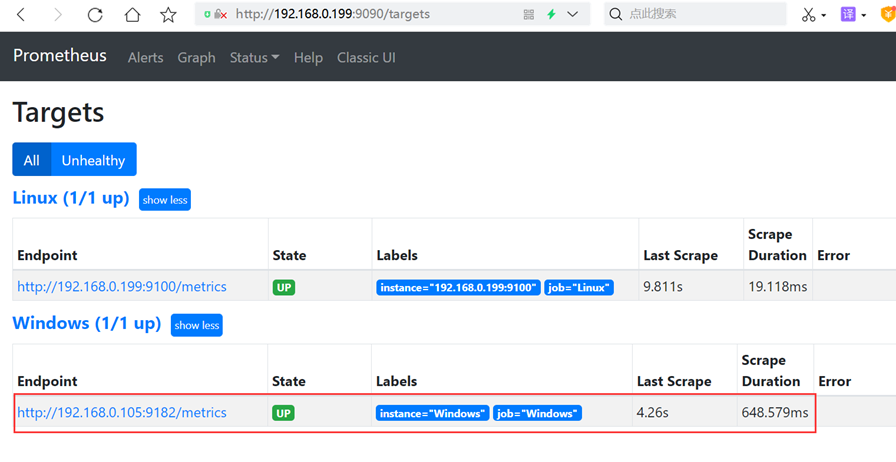The height and width of the screenshot is (462, 896).
Task: Click UP state badge in Linux row
Action: pyautogui.click(x=284, y=287)
